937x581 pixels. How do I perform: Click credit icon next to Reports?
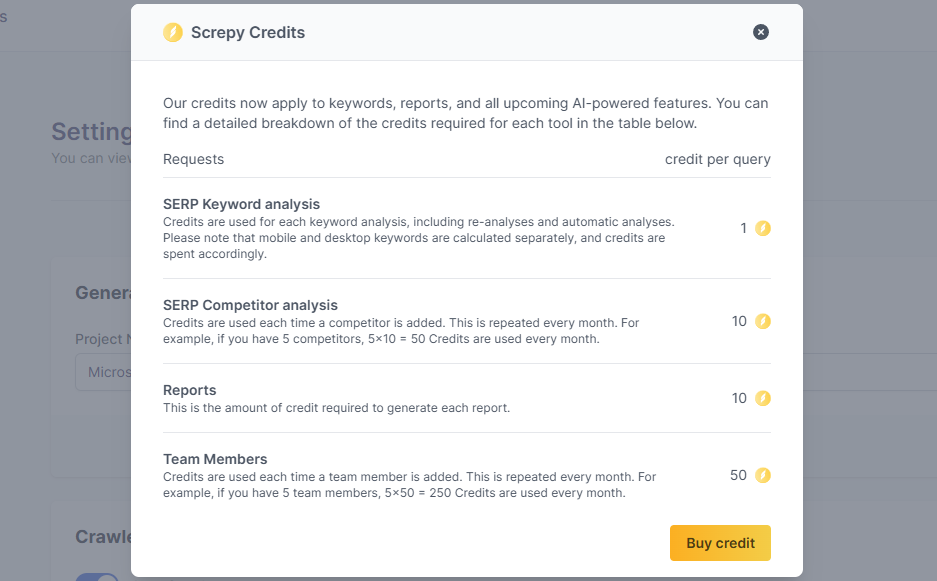(763, 398)
